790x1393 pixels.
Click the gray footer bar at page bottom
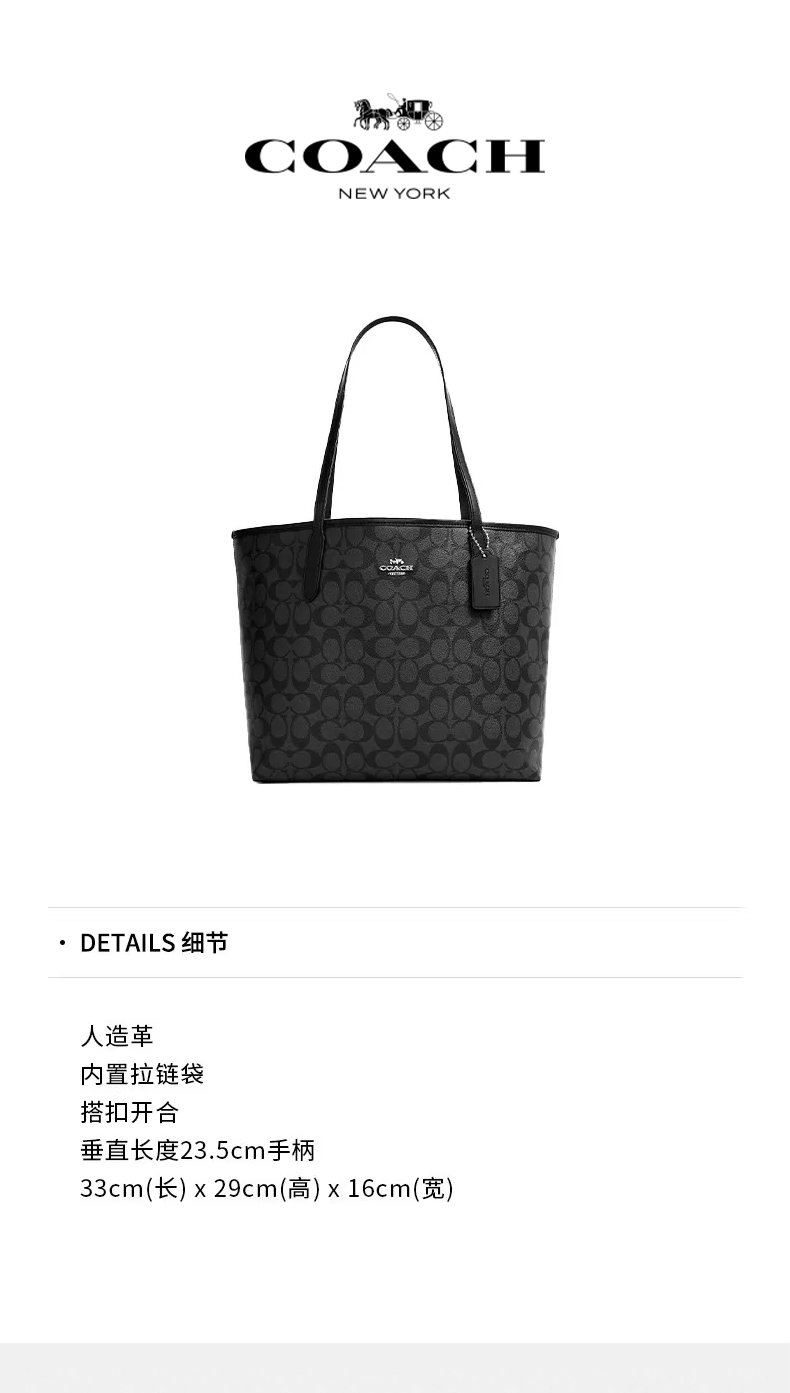pyautogui.click(x=395, y=1368)
